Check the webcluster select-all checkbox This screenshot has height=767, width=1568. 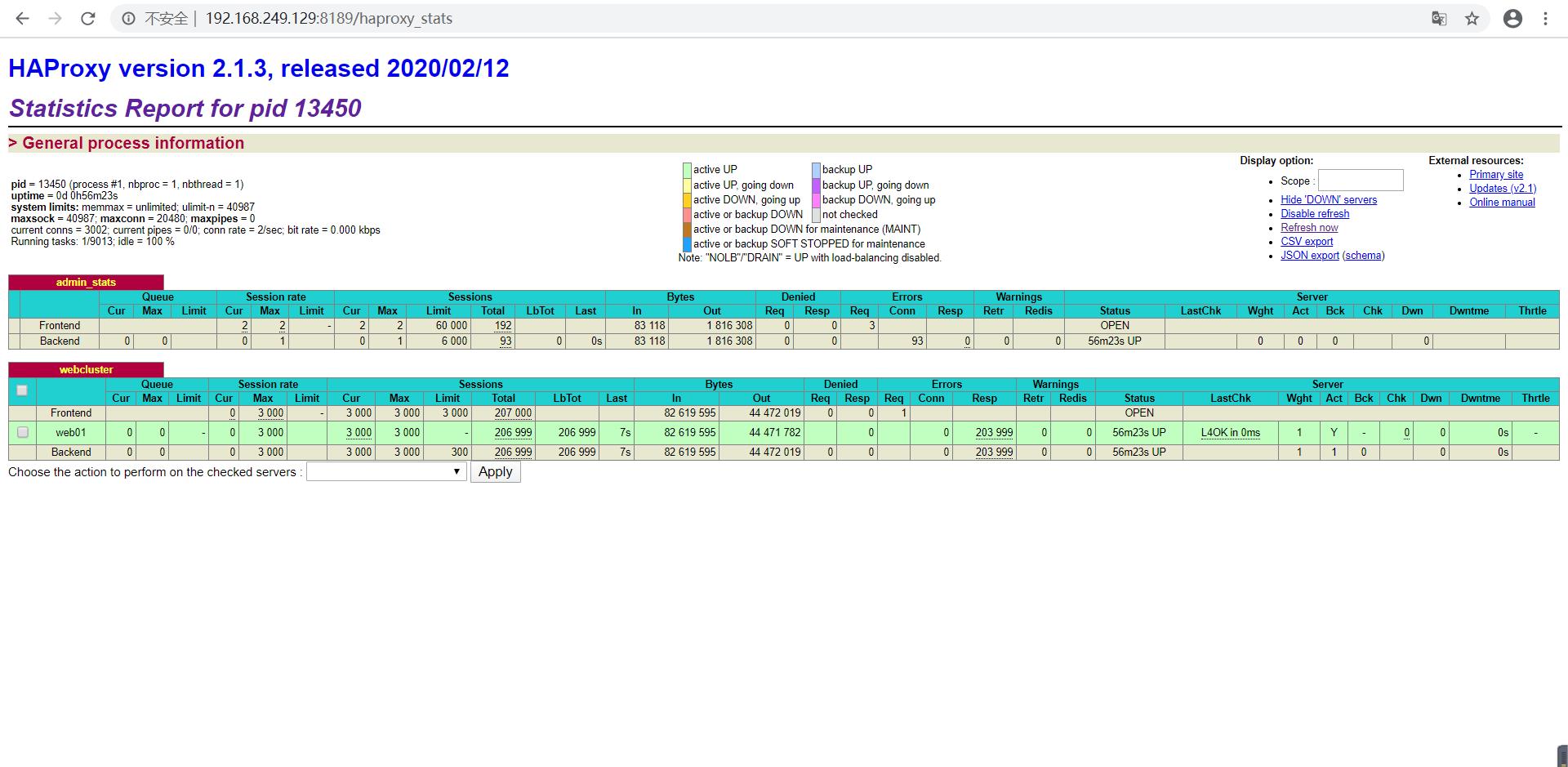point(22,390)
